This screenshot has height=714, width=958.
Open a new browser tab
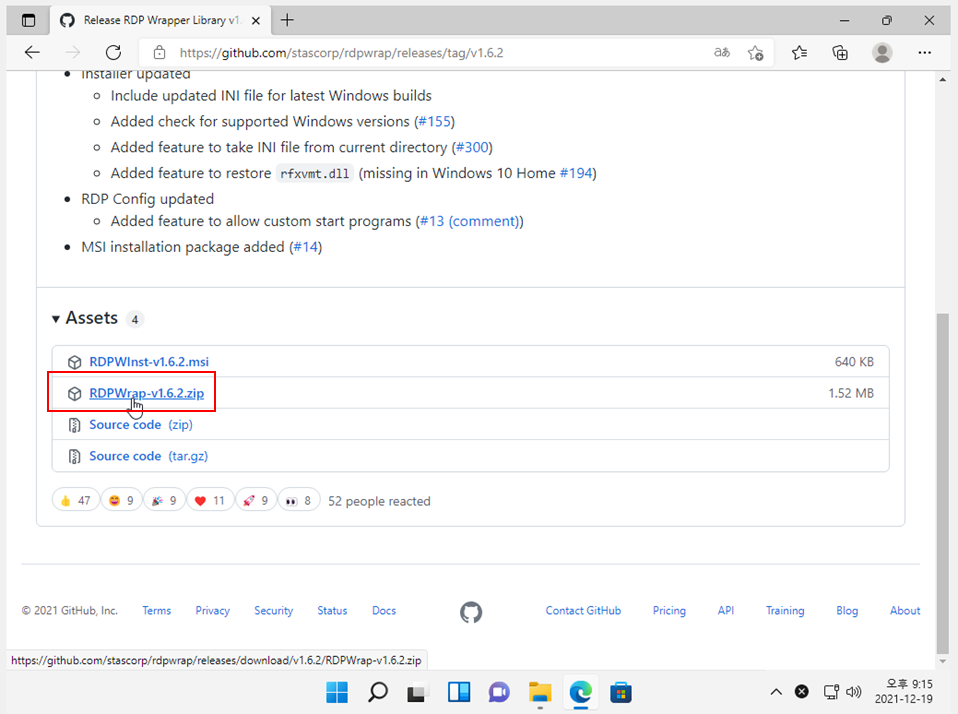coord(287,20)
